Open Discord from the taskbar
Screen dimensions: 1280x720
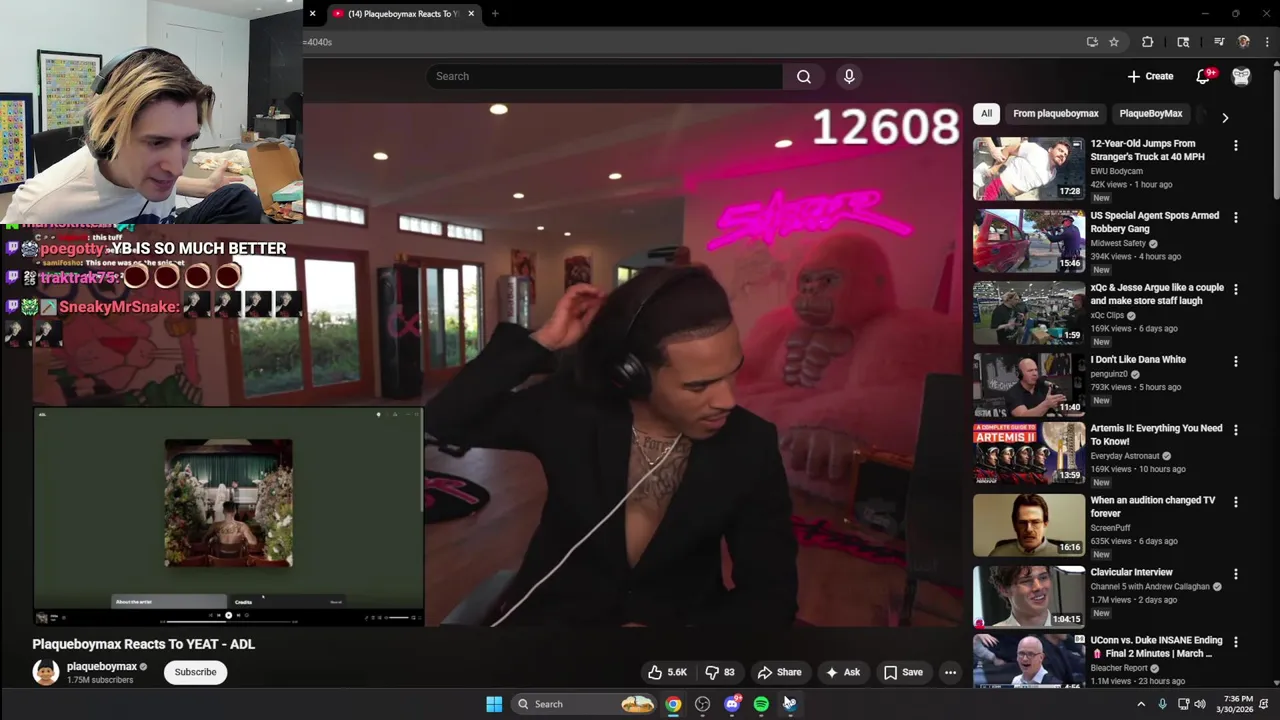[732, 704]
